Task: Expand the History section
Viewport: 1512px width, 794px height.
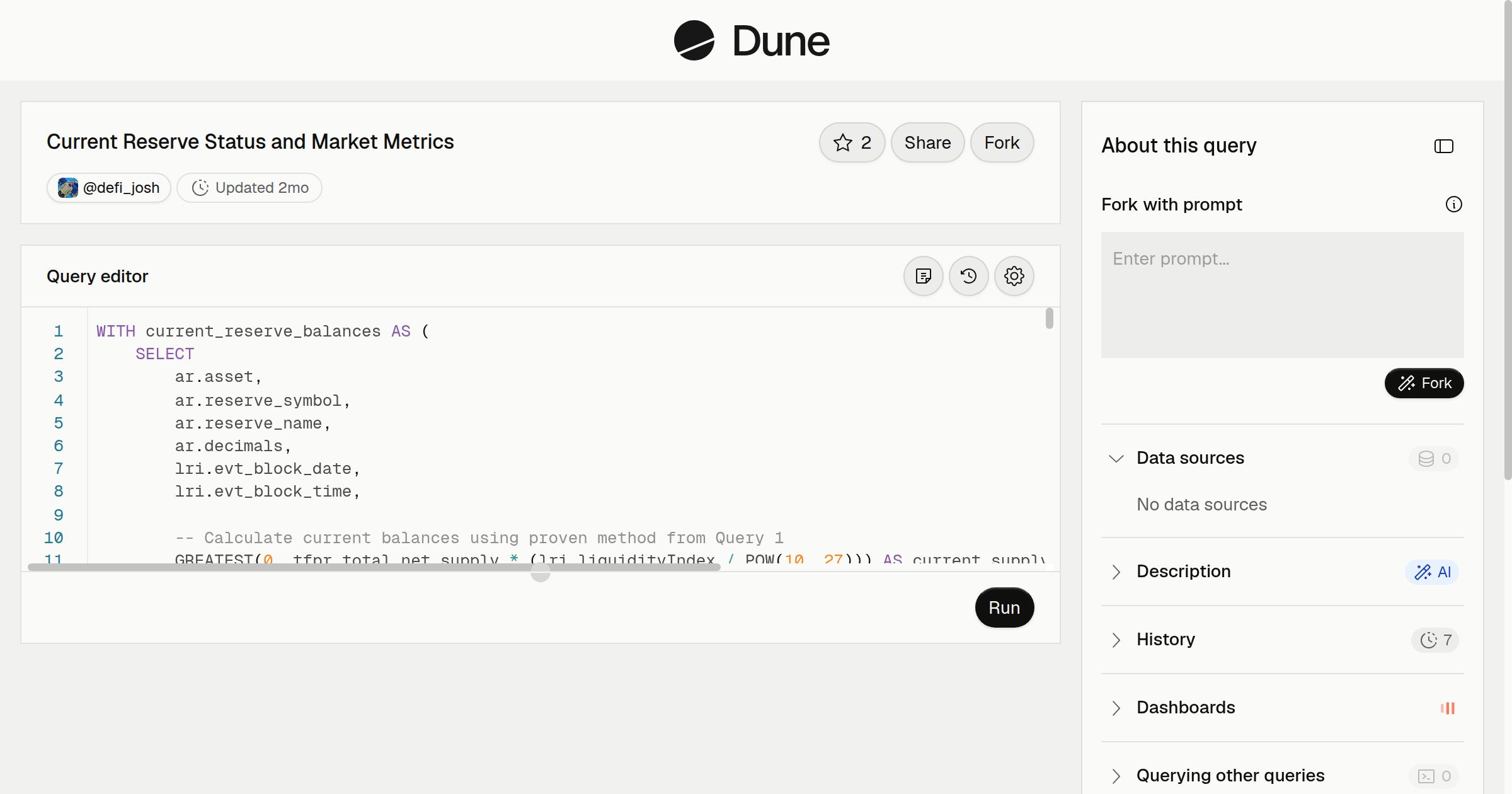Action: pyautogui.click(x=1116, y=640)
